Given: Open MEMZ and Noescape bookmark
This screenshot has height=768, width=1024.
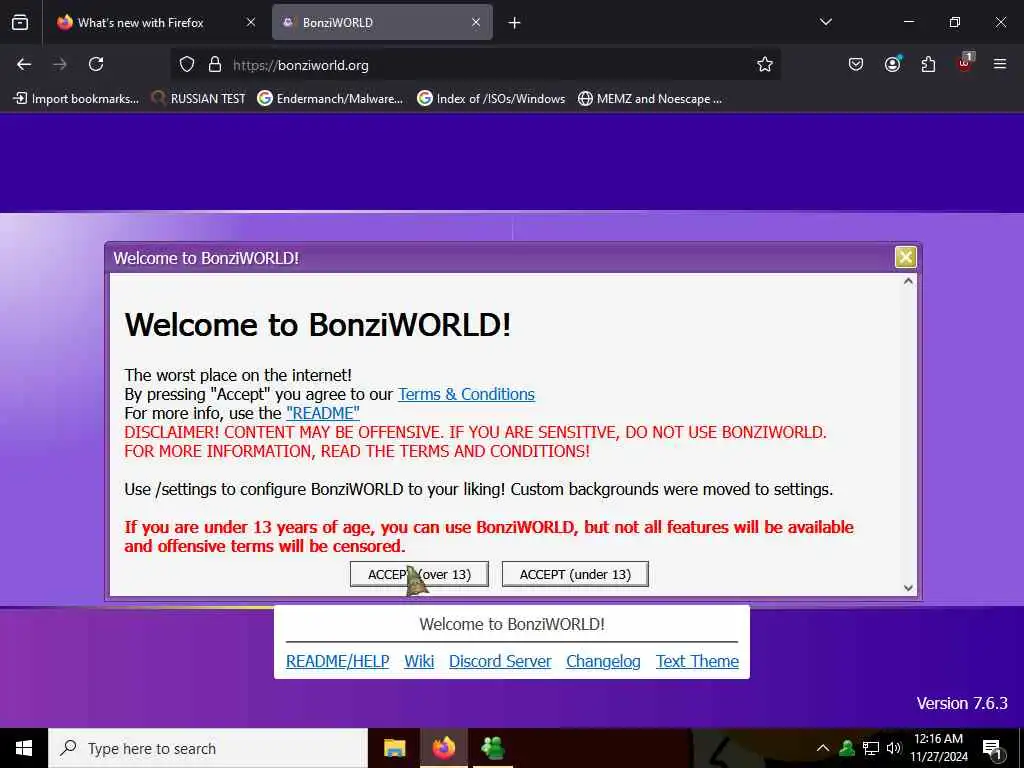Looking at the screenshot, I should [650, 99].
